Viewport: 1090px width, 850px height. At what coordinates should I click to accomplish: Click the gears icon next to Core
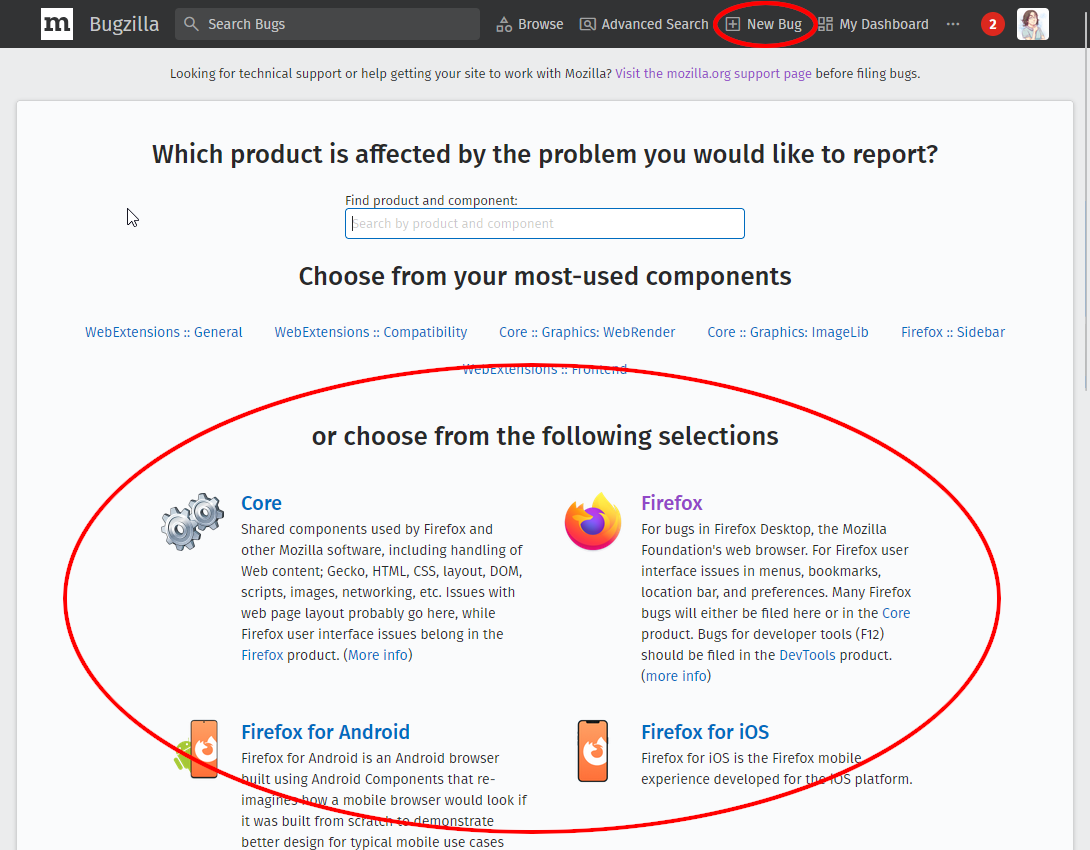(x=191, y=521)
